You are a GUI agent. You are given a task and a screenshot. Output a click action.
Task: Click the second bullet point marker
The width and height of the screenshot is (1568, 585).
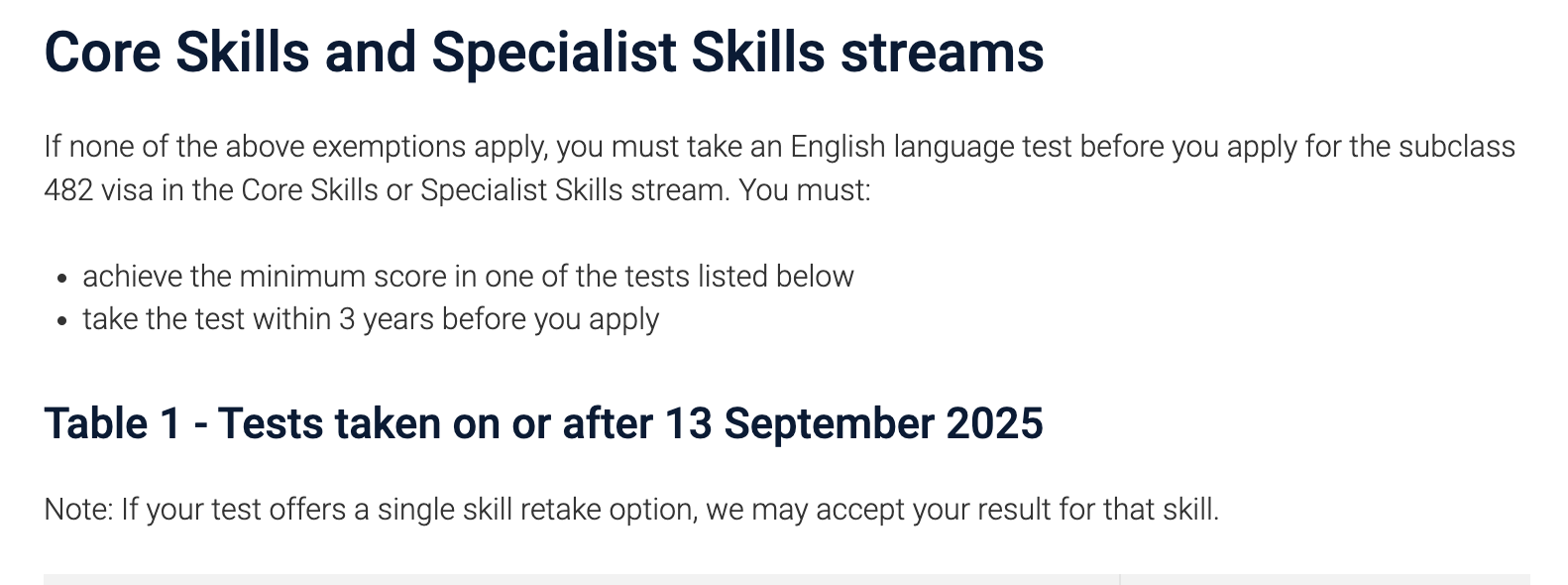62,321
